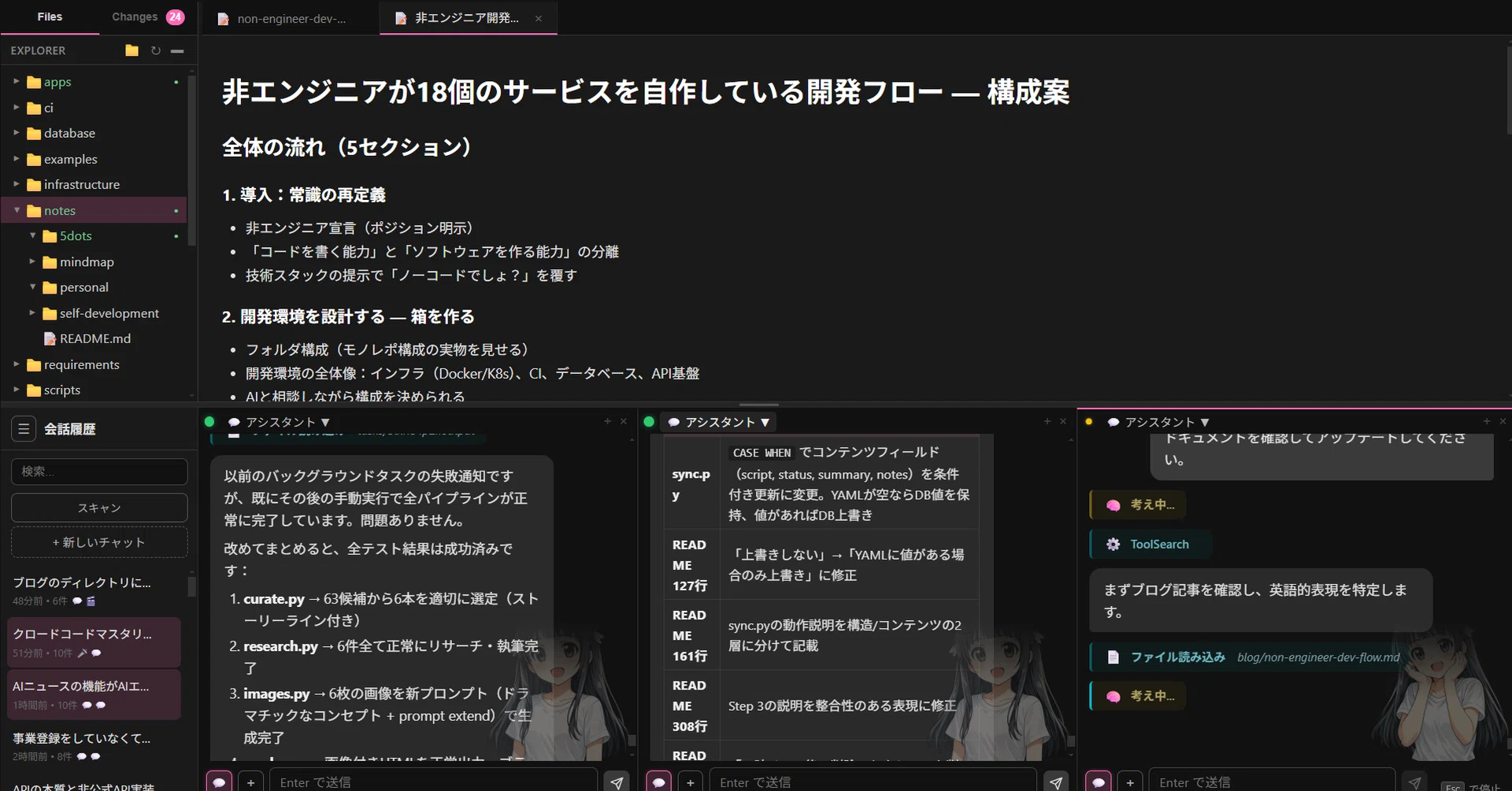Viewport: 1512px width, 791px height.
Task: Click the new folder icon in Explorer header
Action: [132, 50]
